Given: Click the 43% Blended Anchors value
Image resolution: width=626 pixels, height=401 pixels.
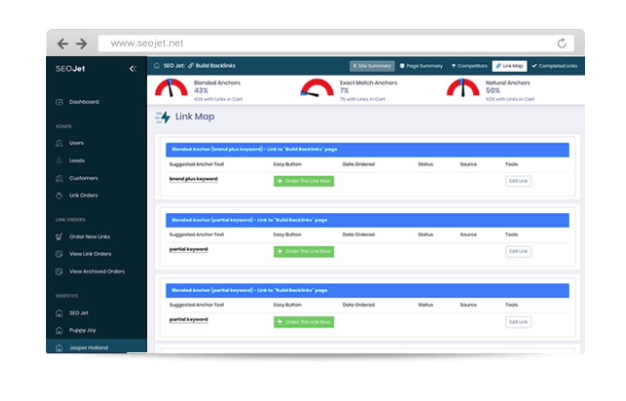Looking at the screenshot, I should tap(201, 91).
